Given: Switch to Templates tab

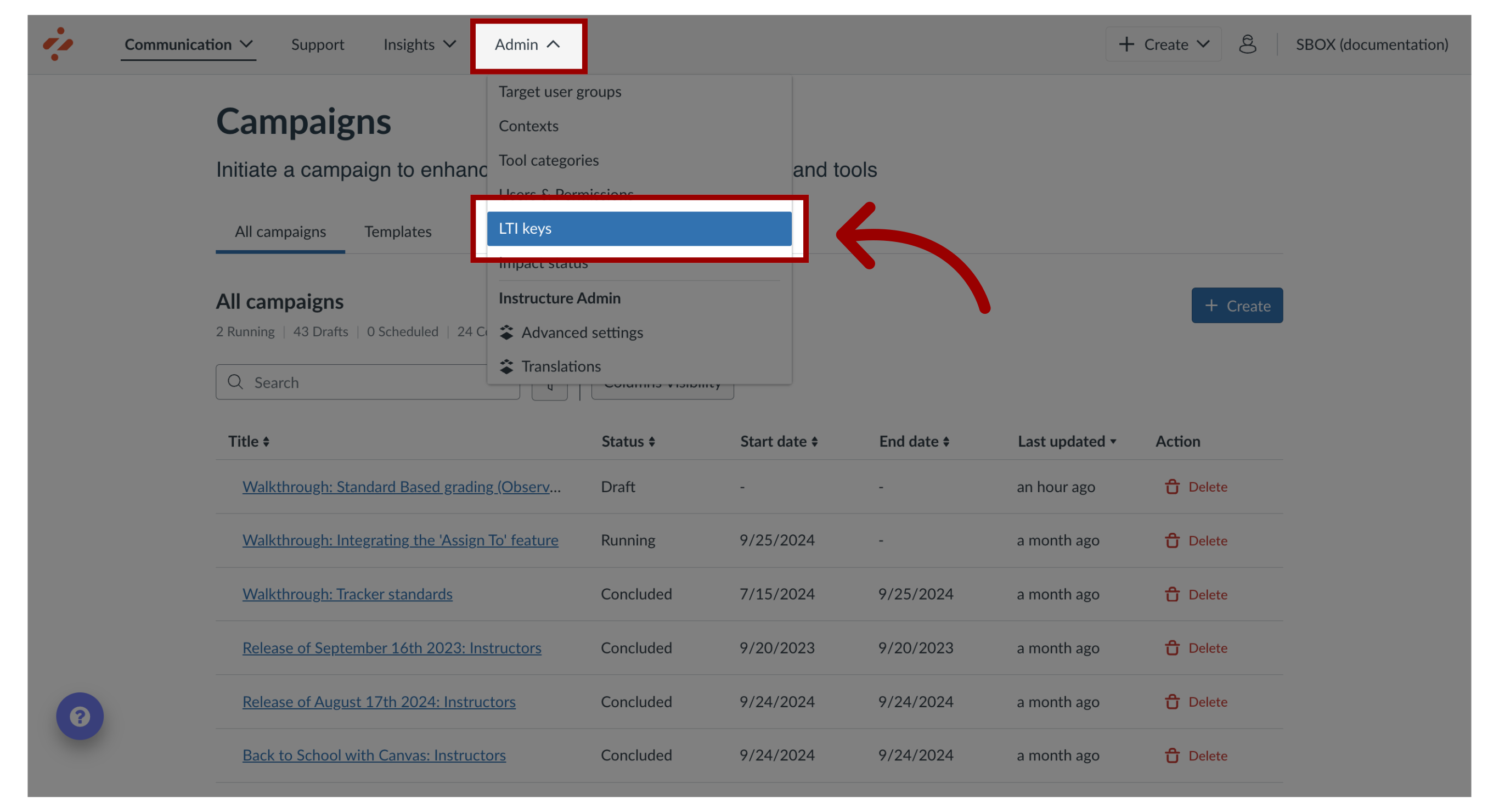Looking at the screenshot, I should (x=397, y=232).
